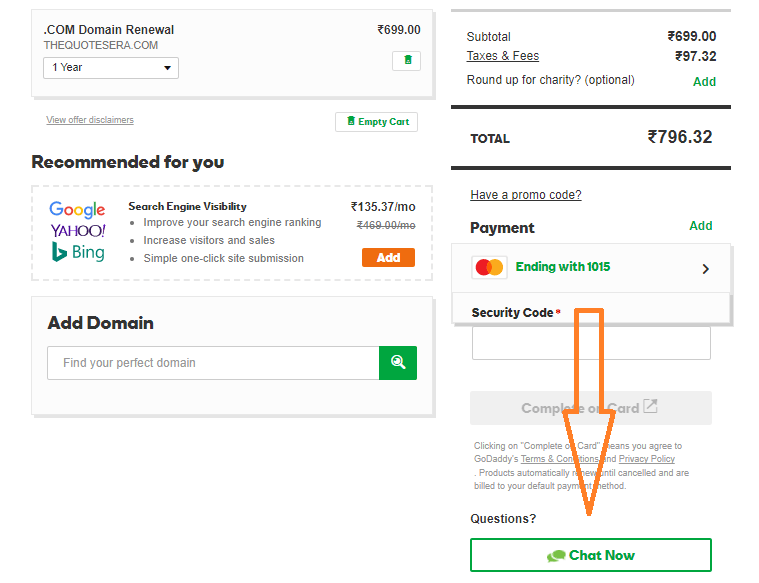The height and width of the screenshot is (583, 759).
Task: Expand the card ending with 1015
Action: tap(705, 268)
